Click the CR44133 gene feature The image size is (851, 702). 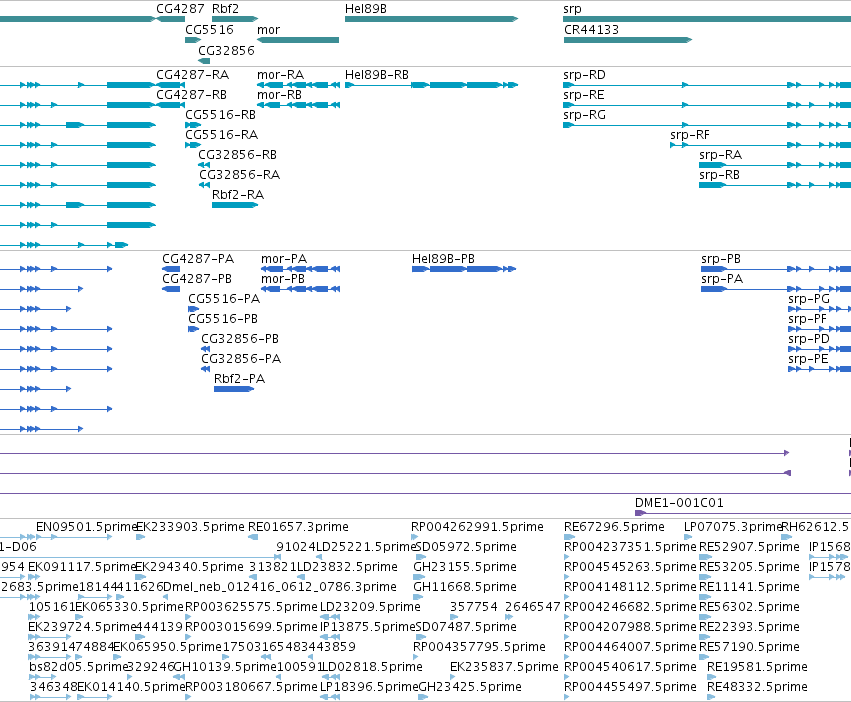click(x=628, y=40)
